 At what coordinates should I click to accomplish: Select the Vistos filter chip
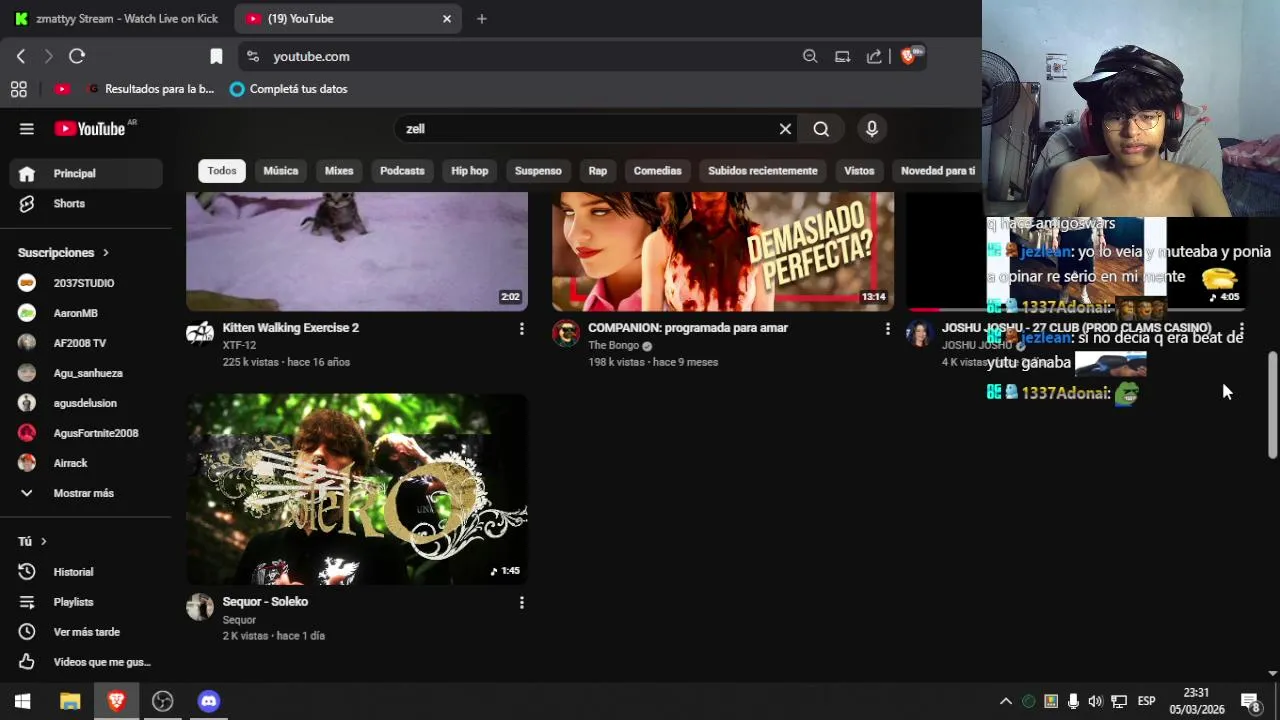point(859,171)
